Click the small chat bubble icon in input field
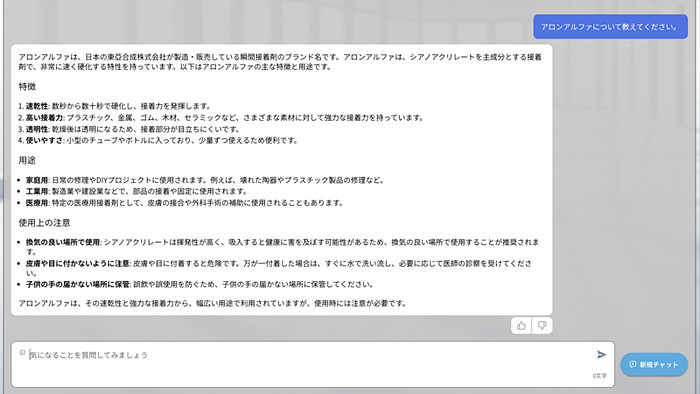Image resolution: width=700 pixels, height=394 pixels. click(22, 353)
